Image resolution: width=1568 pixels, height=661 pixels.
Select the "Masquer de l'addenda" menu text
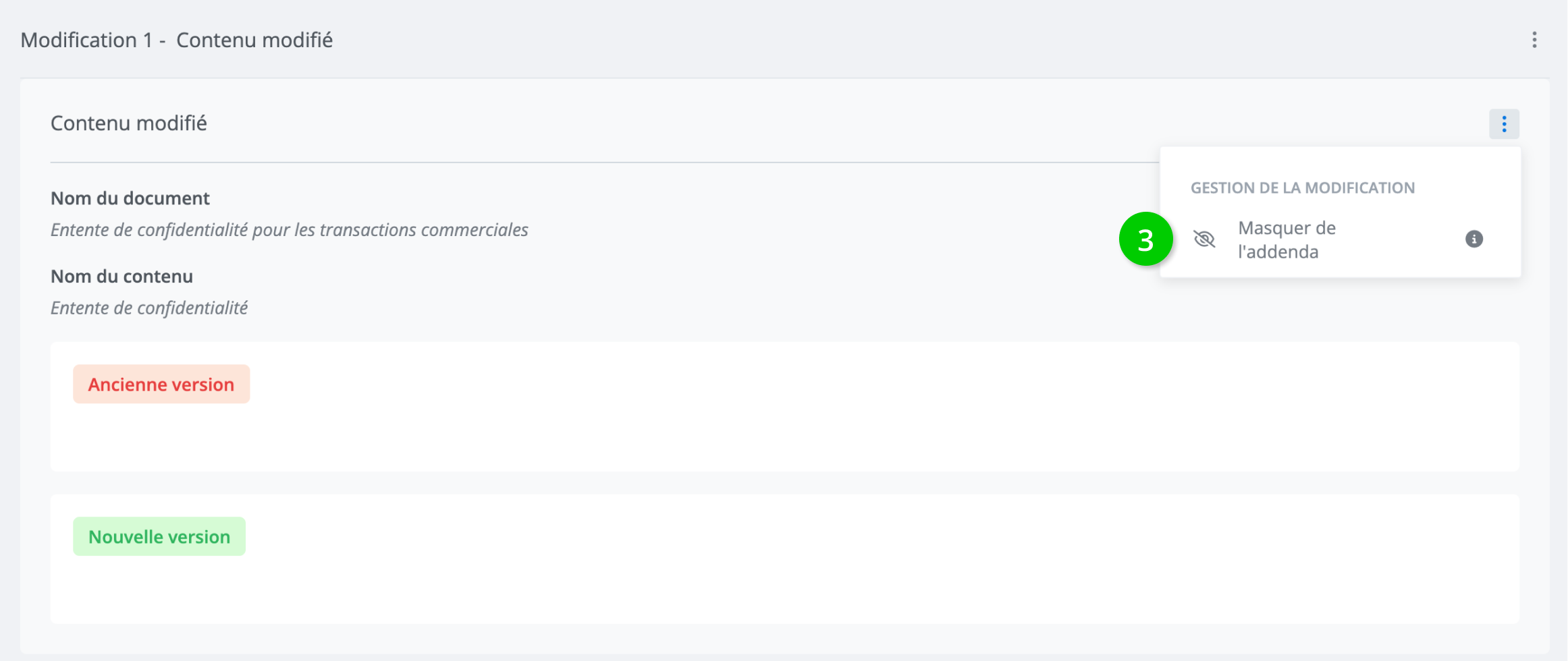tap(1287, 239)
